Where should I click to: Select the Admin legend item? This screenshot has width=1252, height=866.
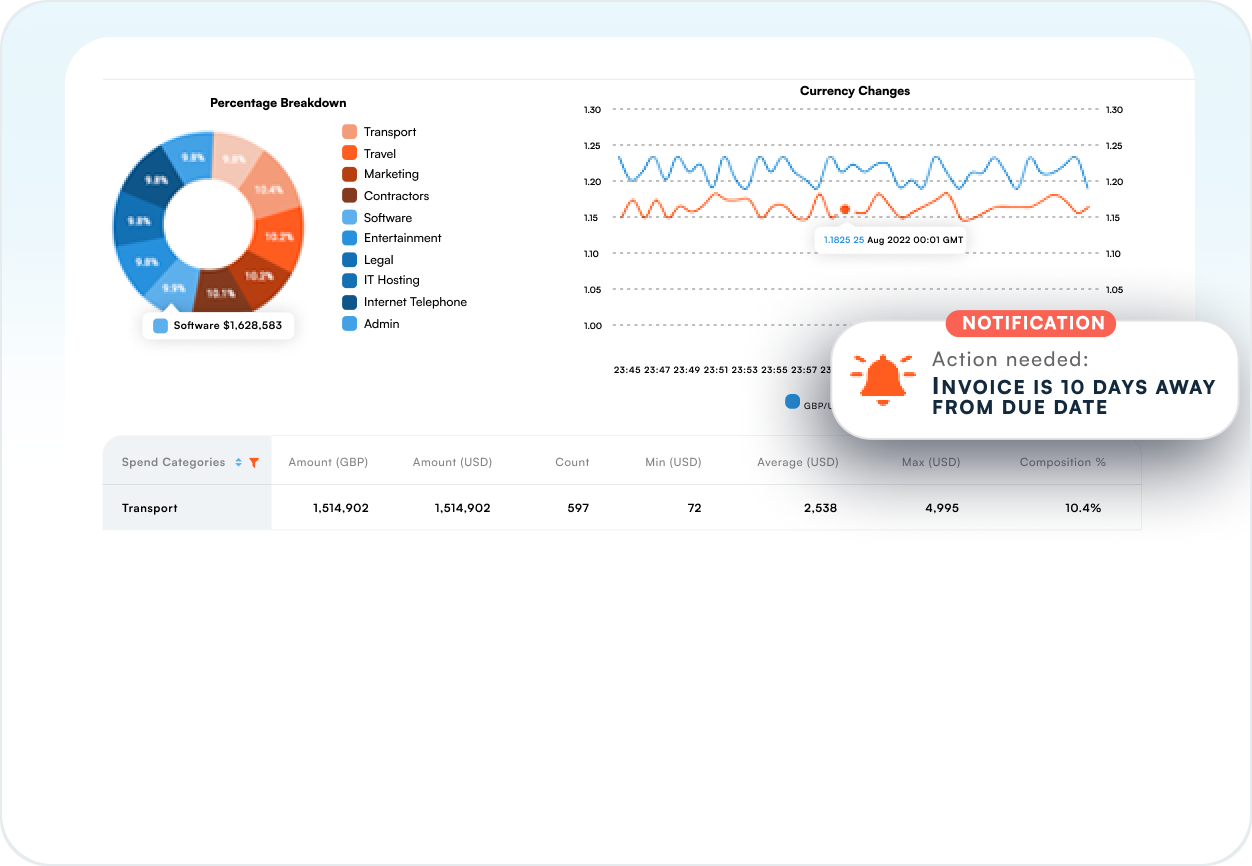coord(370,324)
